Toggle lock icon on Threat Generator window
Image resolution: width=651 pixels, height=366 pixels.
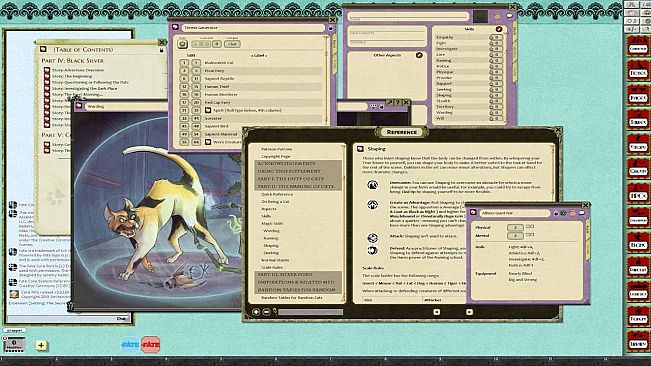pos(330,28)
